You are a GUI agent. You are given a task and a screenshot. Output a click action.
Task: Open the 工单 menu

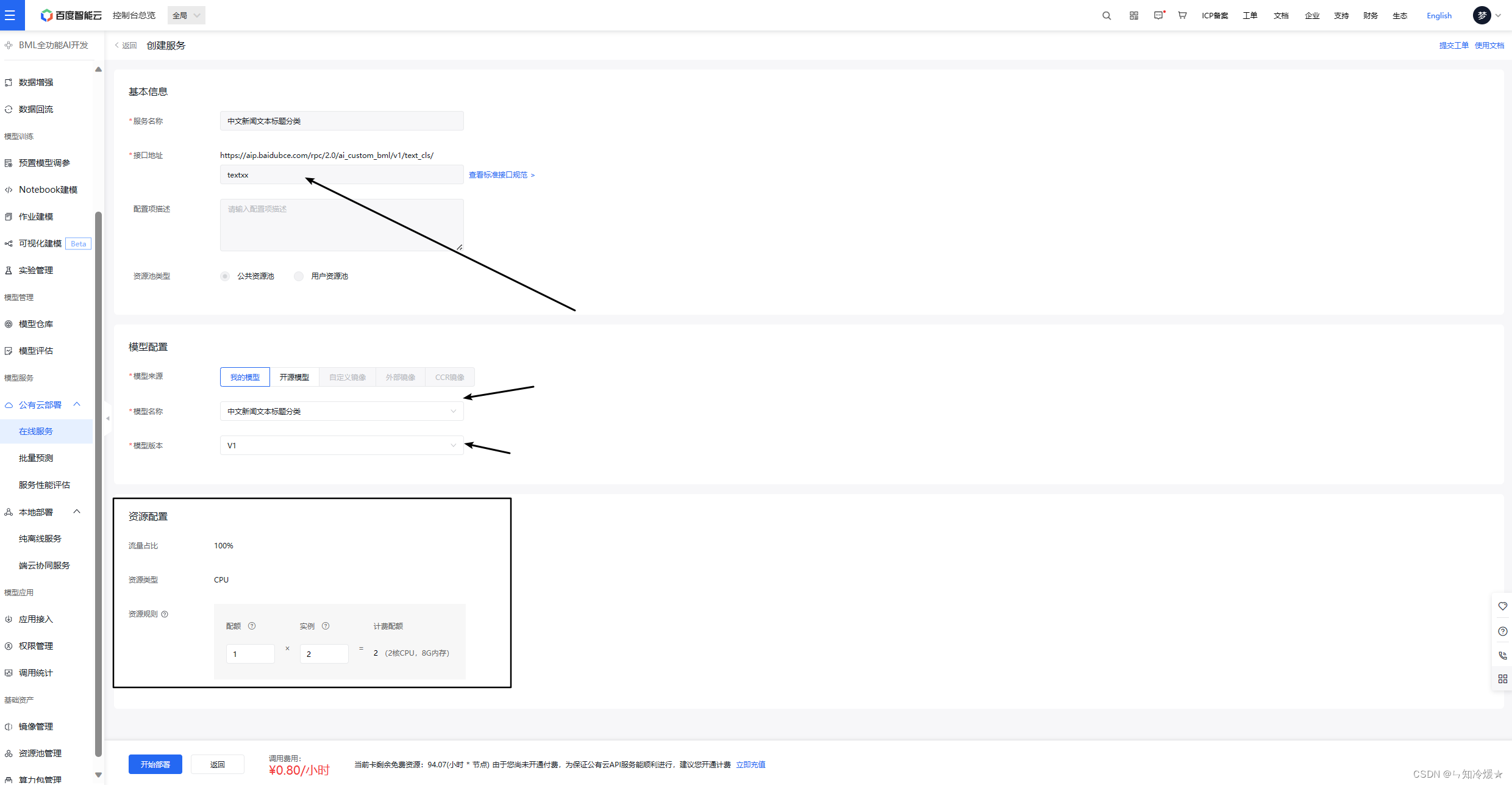1250,16
